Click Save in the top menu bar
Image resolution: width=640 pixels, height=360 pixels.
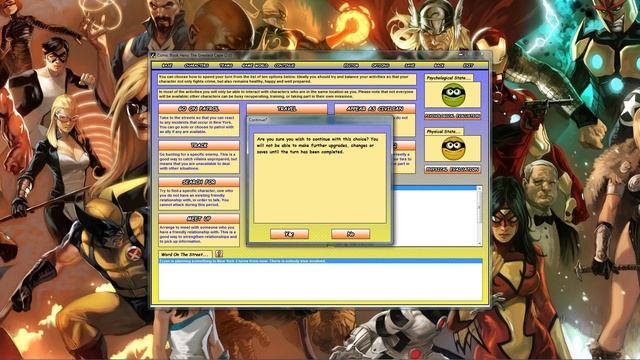[x=410, y=65]
